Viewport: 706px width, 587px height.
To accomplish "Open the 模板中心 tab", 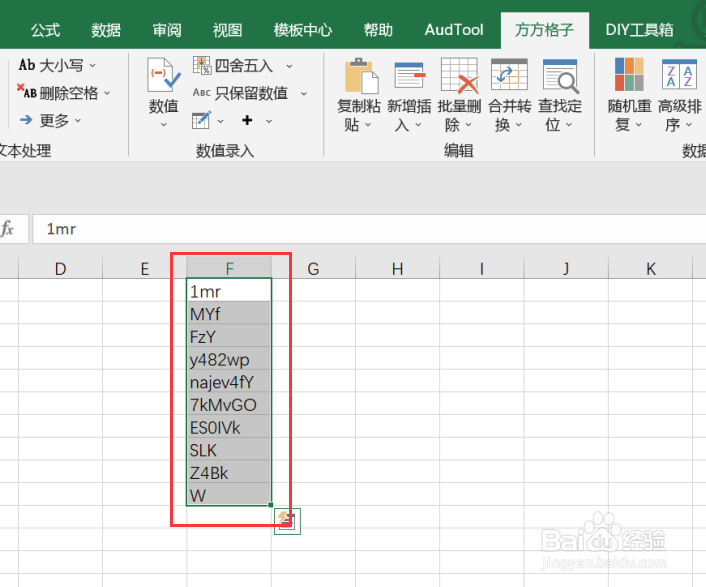I will tap(303, 30).
